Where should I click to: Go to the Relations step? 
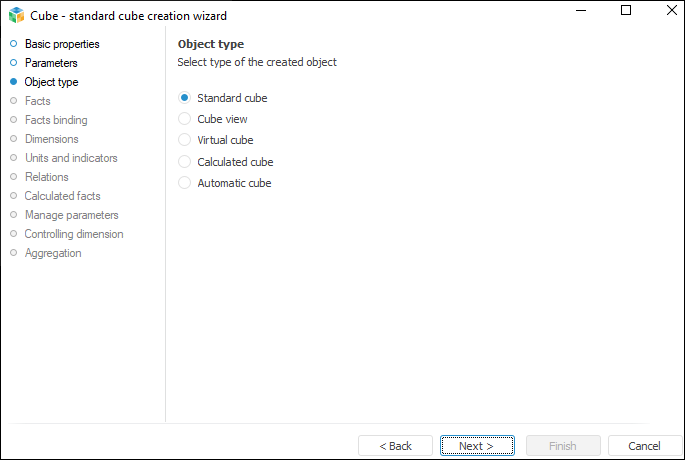pos(46,177)
